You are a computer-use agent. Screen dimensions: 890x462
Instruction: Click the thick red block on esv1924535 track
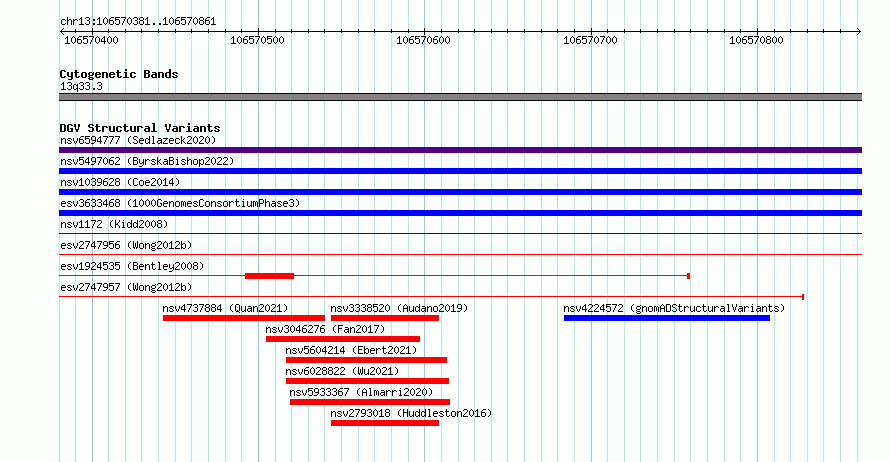[x=270, y=276]
